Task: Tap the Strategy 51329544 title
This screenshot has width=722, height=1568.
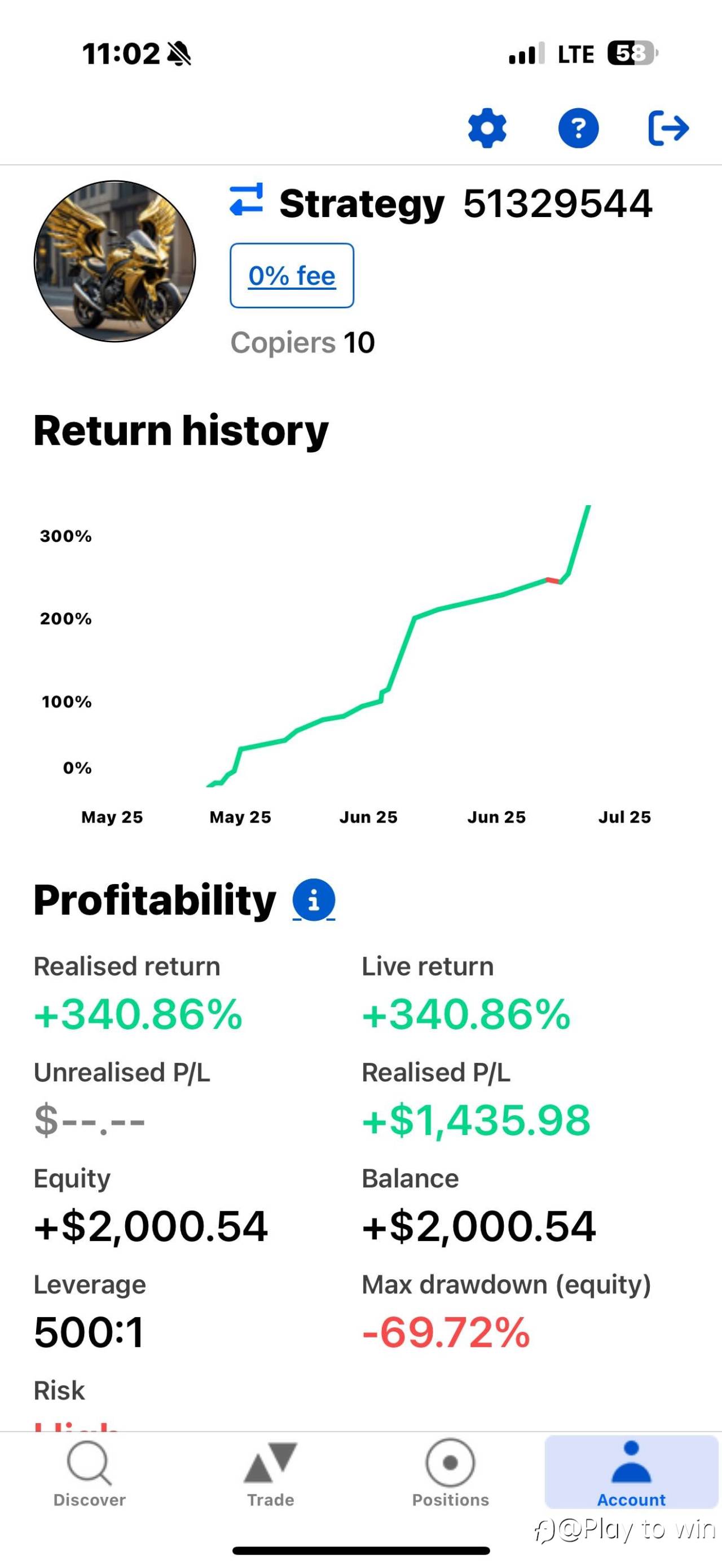Action: 466,204
